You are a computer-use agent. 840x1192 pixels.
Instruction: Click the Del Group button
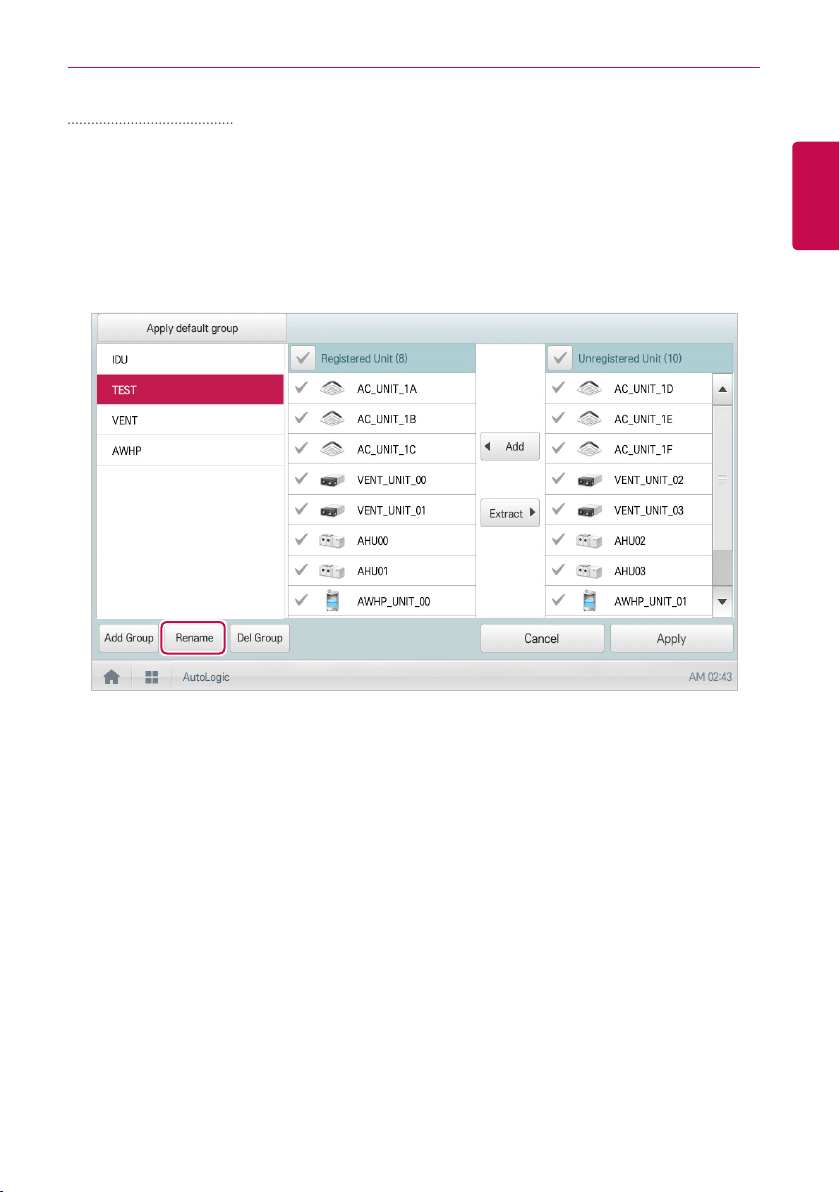click(259, 639)
